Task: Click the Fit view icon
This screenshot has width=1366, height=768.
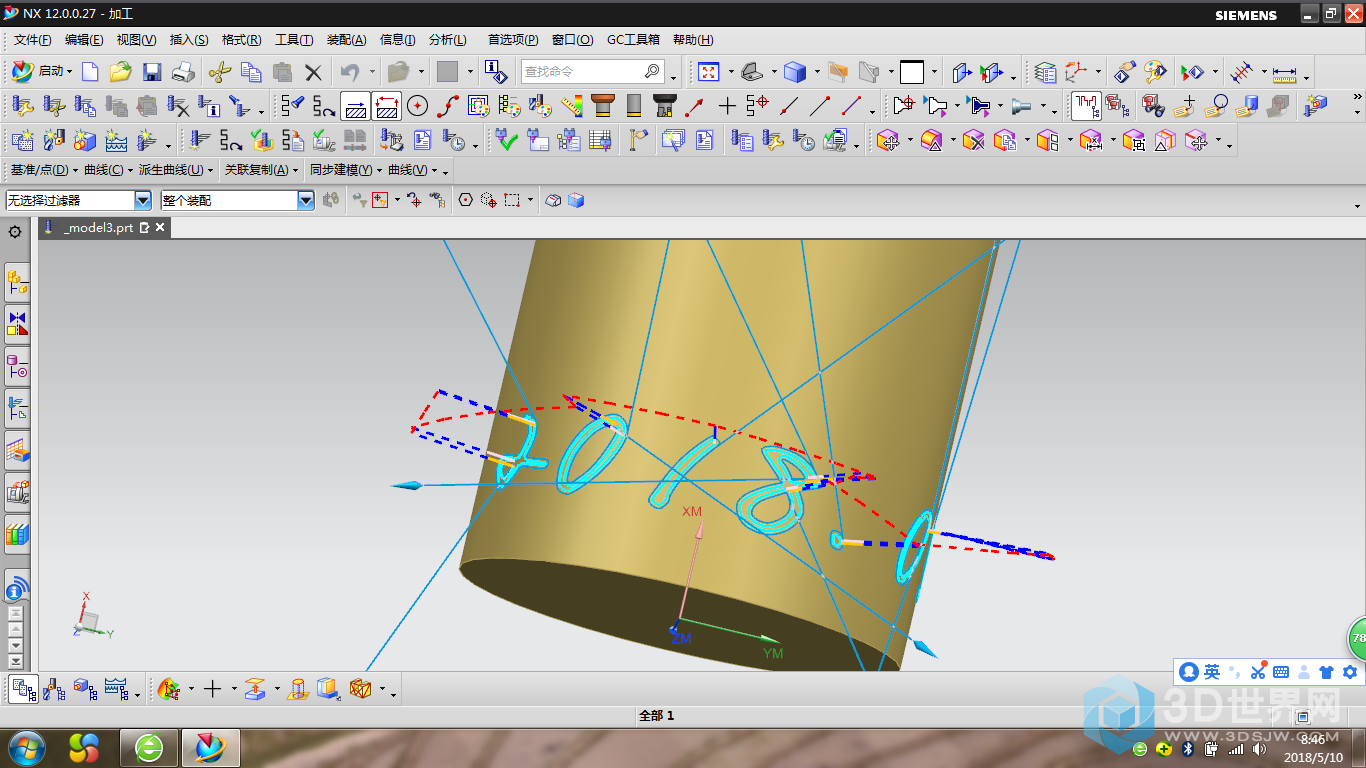Action: click(709, 72)
